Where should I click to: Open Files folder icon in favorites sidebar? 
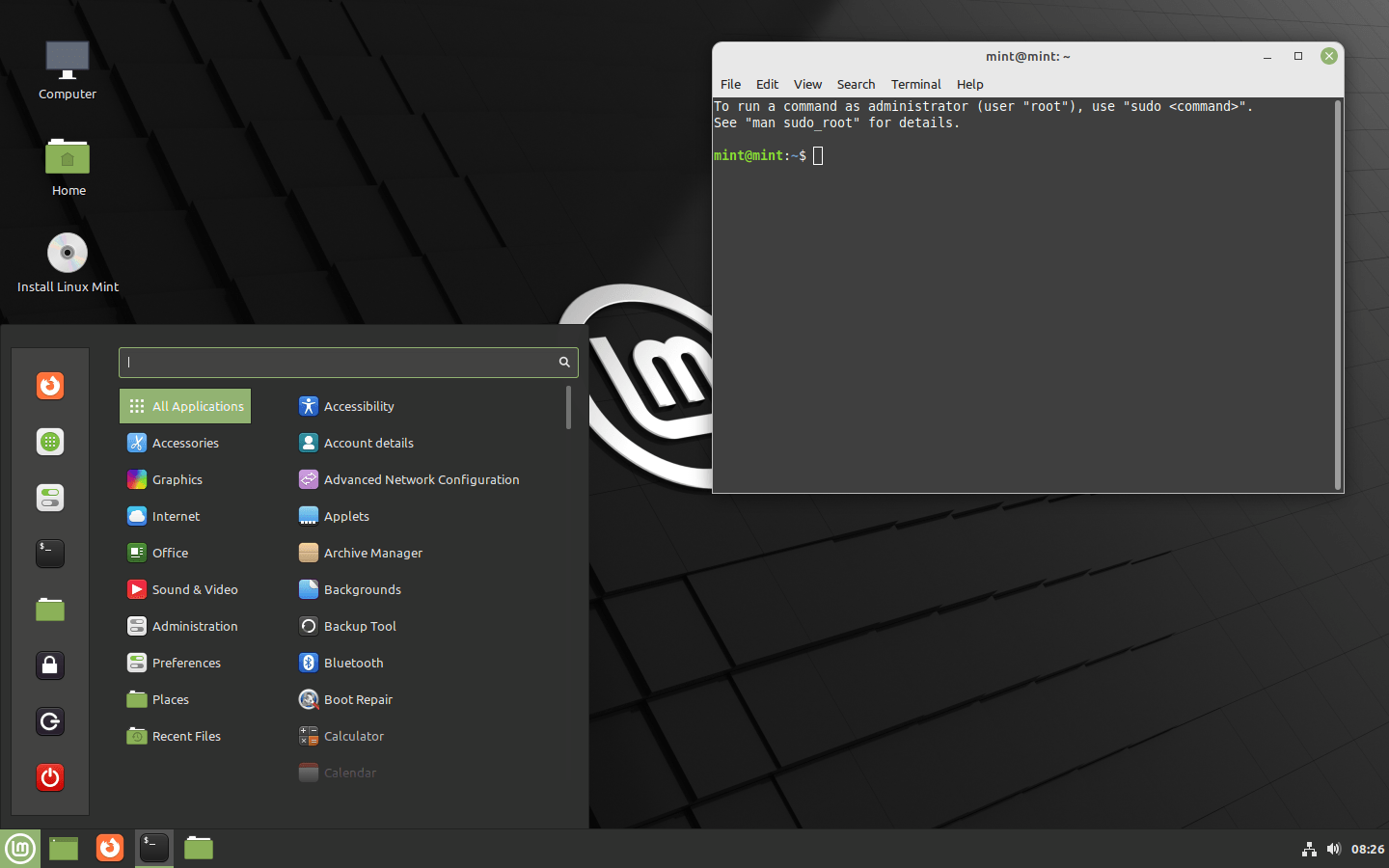coord(50,610)
